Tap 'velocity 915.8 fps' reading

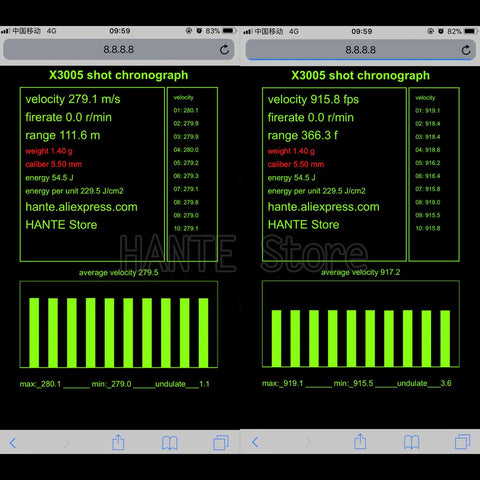click(x=313, y=99)
